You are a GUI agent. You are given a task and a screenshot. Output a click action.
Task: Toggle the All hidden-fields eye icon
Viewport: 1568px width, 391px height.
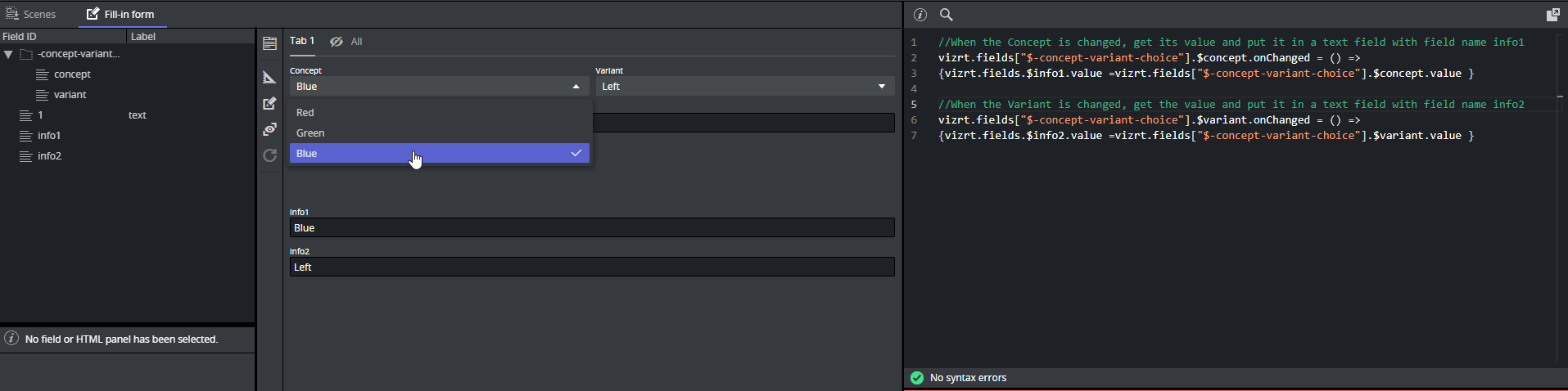[337, 42]
